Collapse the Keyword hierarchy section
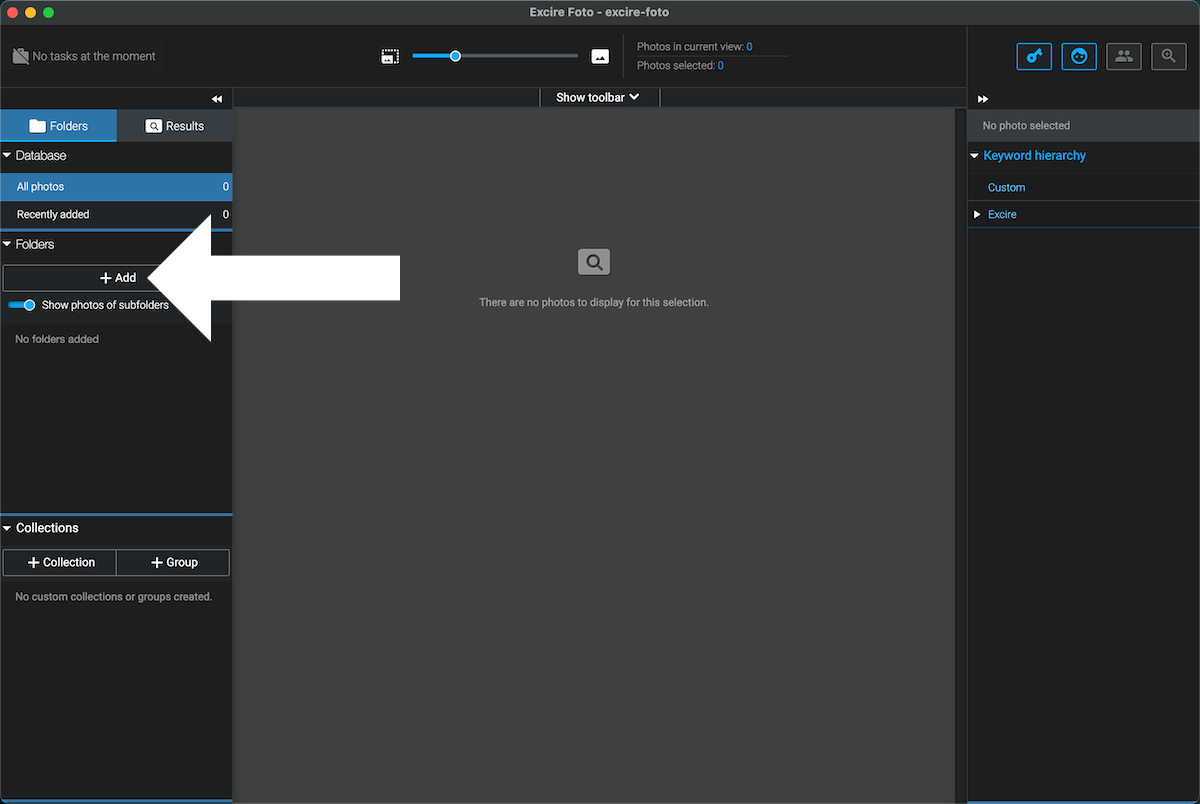This screenshot has width=1200, height=804. [x=975, y=156]
